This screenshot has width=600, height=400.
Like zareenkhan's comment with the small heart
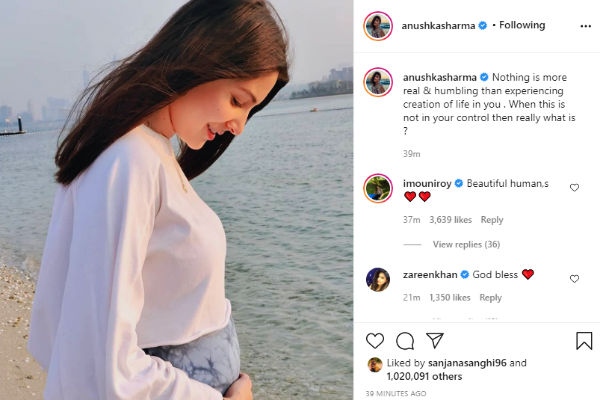pyautogui.click(x=574, y=279)
